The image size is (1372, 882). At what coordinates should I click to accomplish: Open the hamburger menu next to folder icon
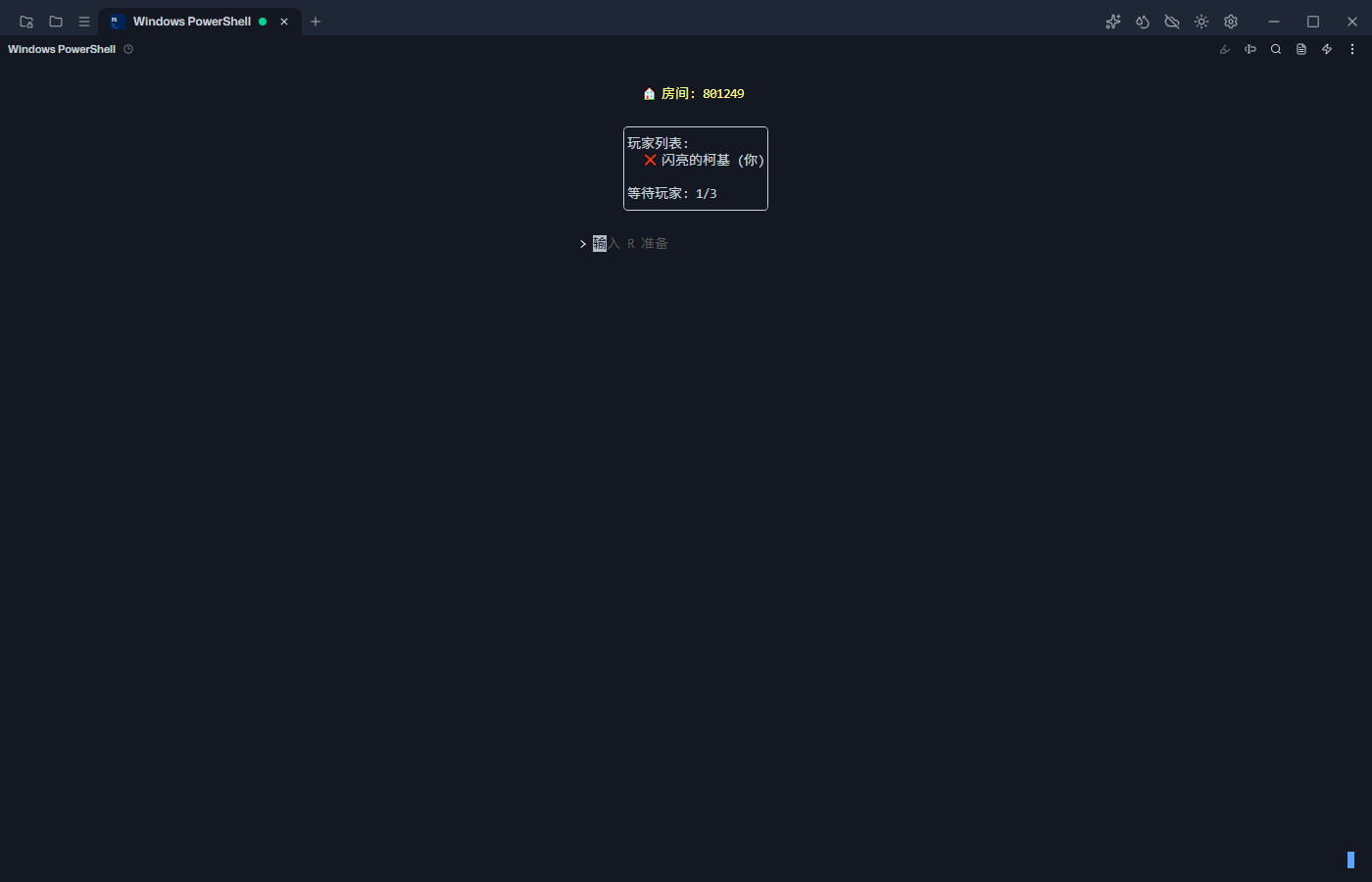(x=84, y=22)
